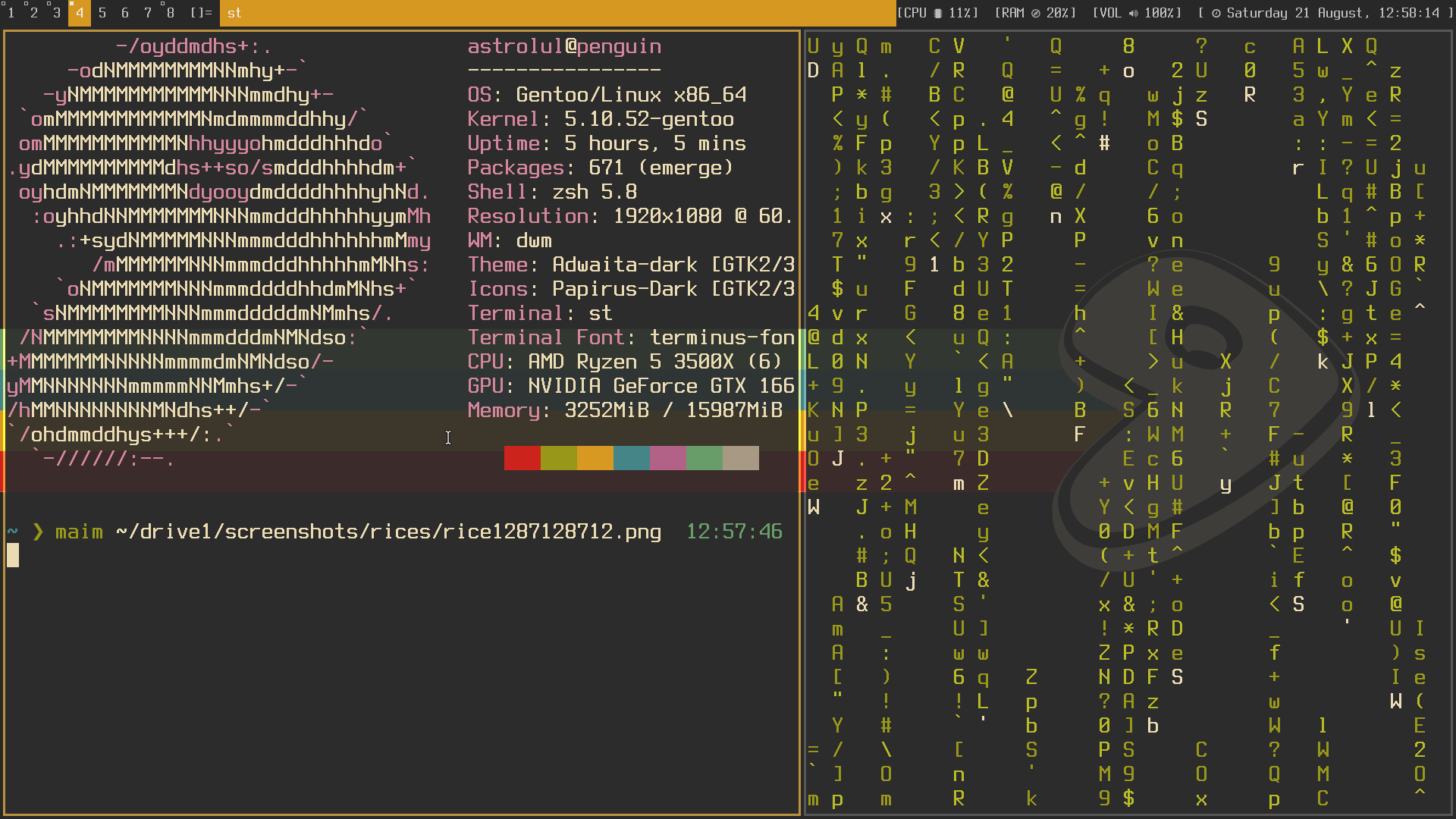Click the volume speaker icon
The height and width of the screenshot is (819, 1456).
point(1133,13)
